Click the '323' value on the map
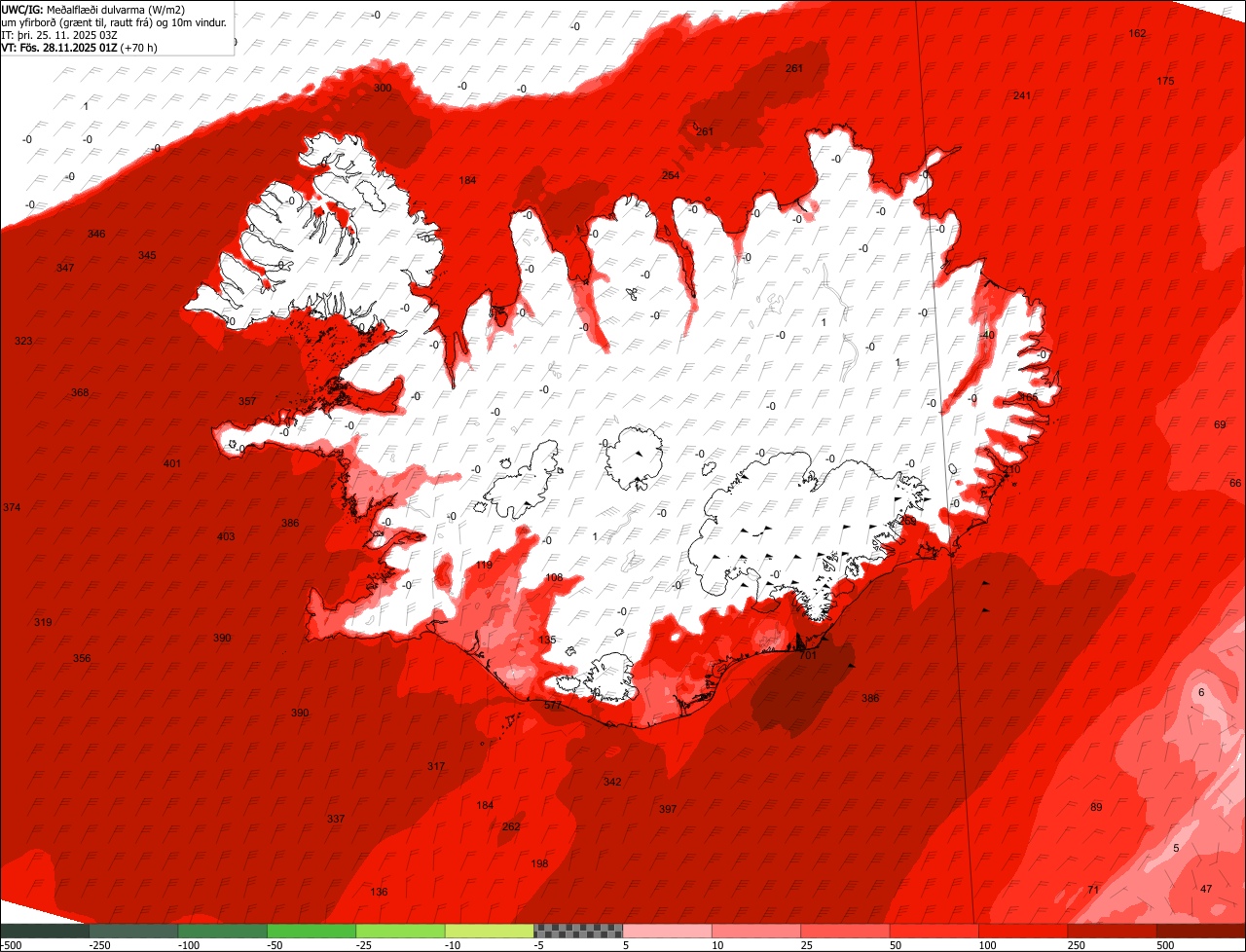 tap(23, 341)
